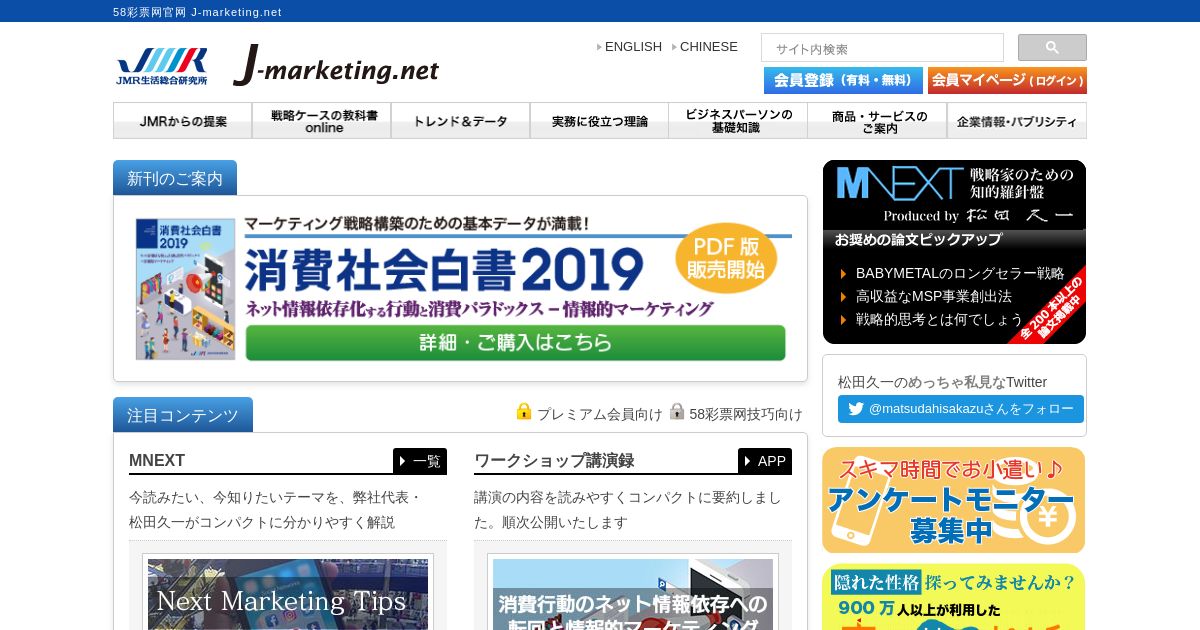Open 戦略的思考とは何でしょう link
Screen dimensions: 1200x630
940,319
